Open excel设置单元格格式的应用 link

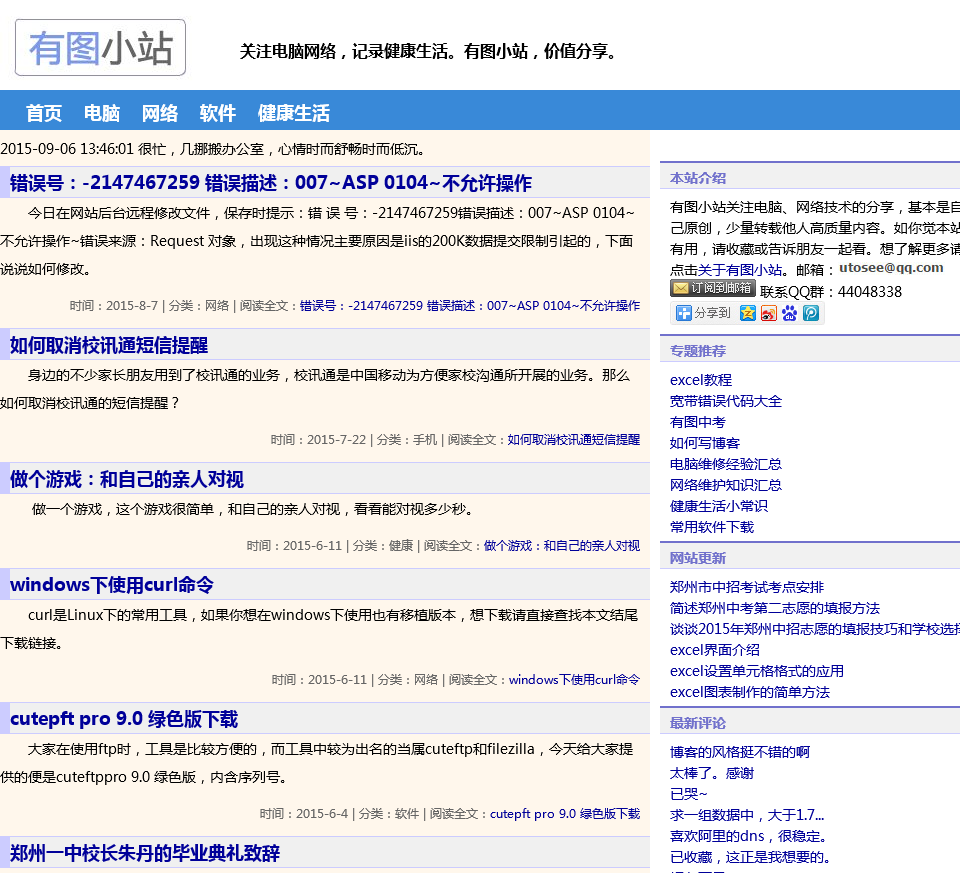tap(757, 671)
